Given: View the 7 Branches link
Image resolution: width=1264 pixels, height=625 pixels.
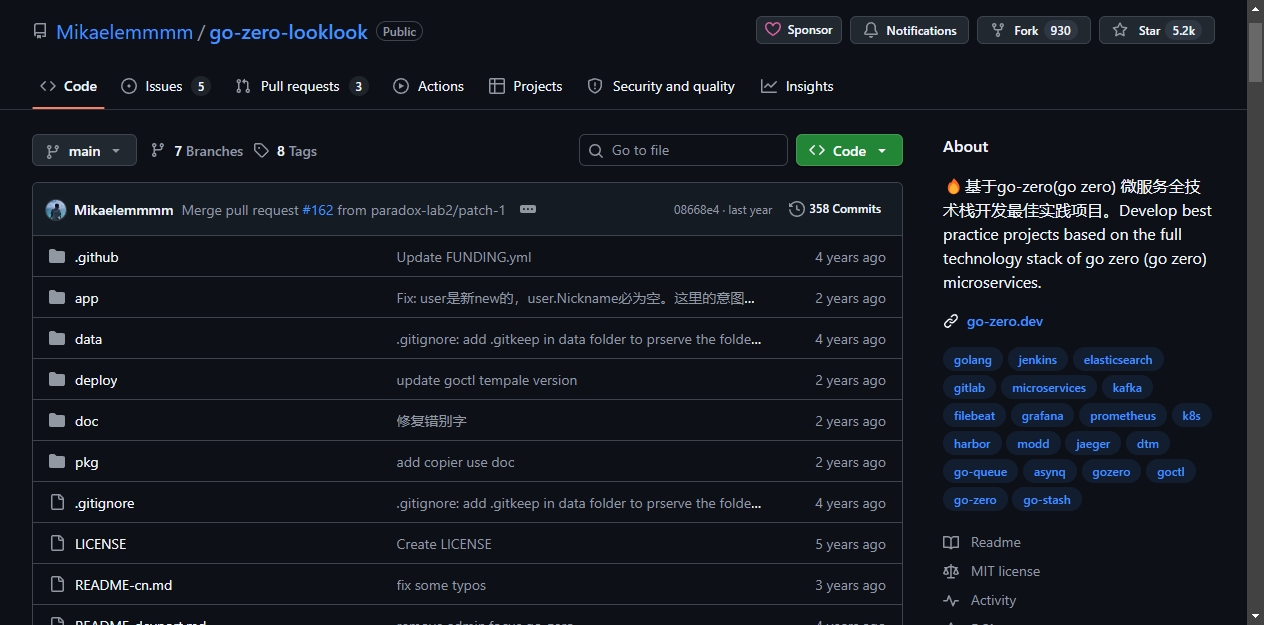Looking at the screenshot, I should [x=197, y=151].
